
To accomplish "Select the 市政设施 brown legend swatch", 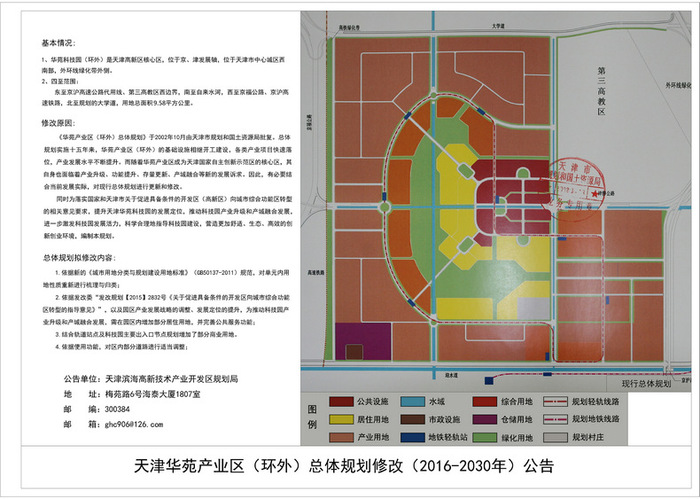I will click(x=412, y=419).
